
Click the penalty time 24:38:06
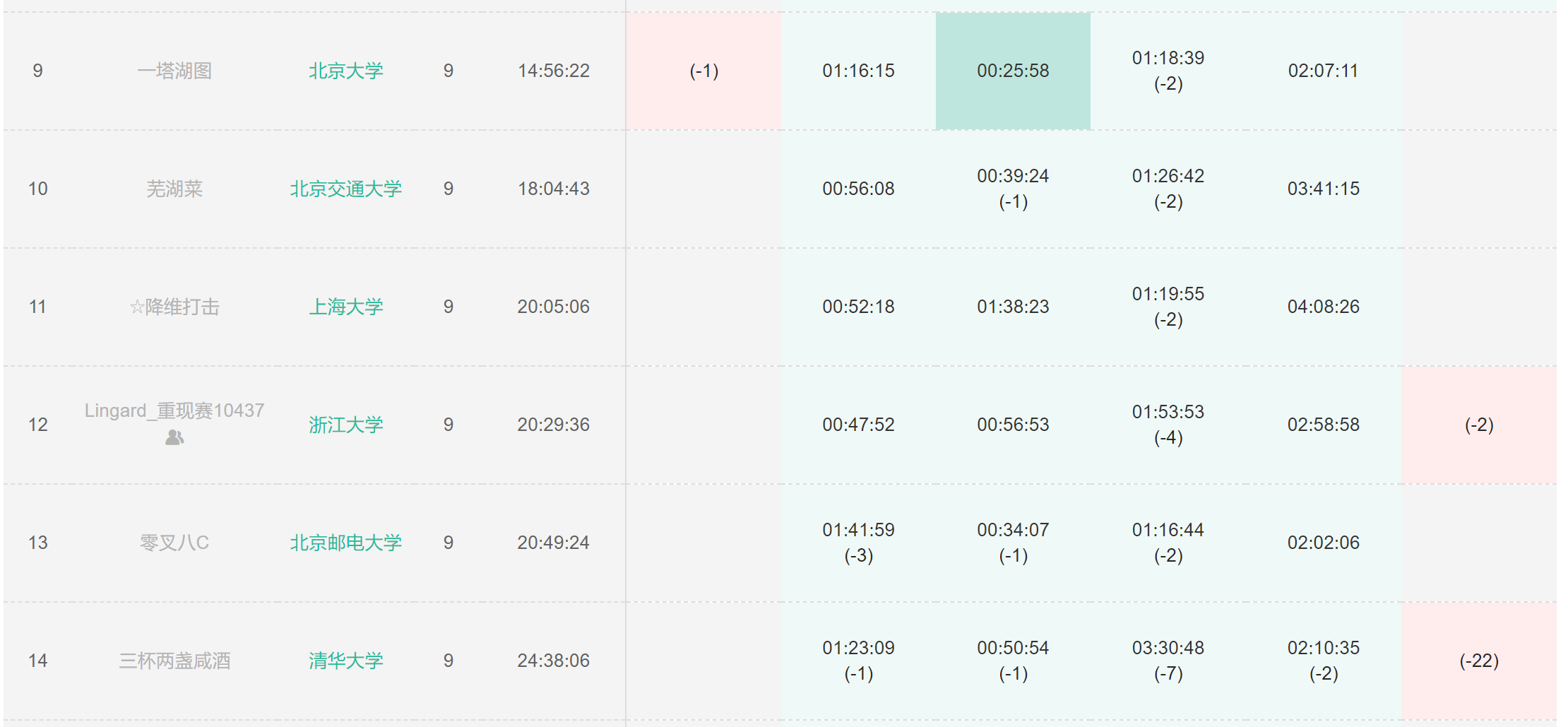[x=553, y=661]
